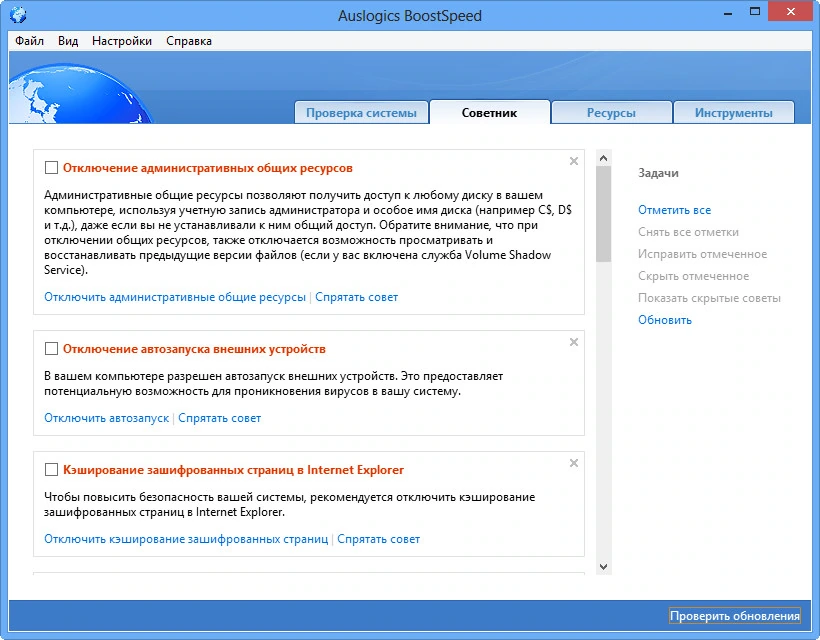Check the 'Кэширование зашифрованных страниц' checkbox

tap(51, 470)
